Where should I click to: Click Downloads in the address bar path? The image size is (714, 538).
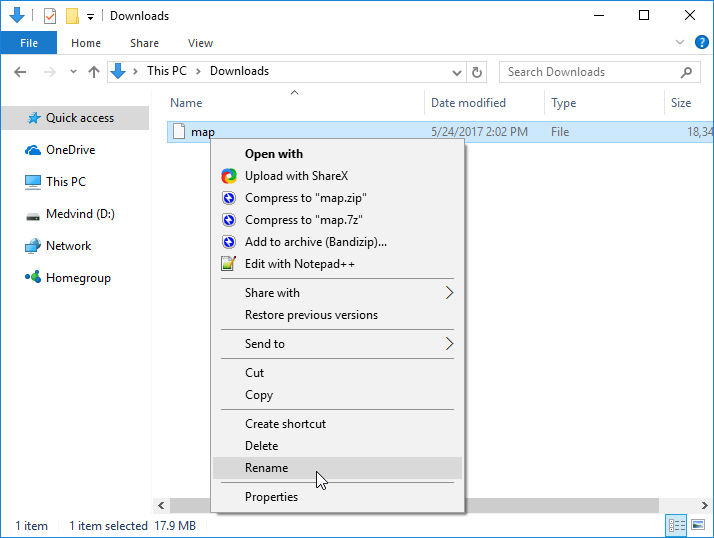240,71
